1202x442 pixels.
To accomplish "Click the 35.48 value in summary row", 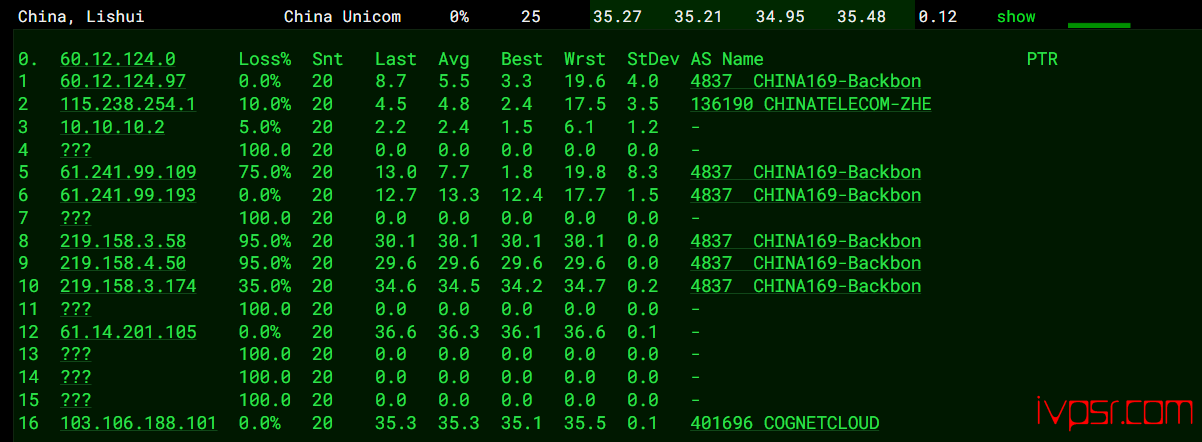I will click(x=863, y=16).
